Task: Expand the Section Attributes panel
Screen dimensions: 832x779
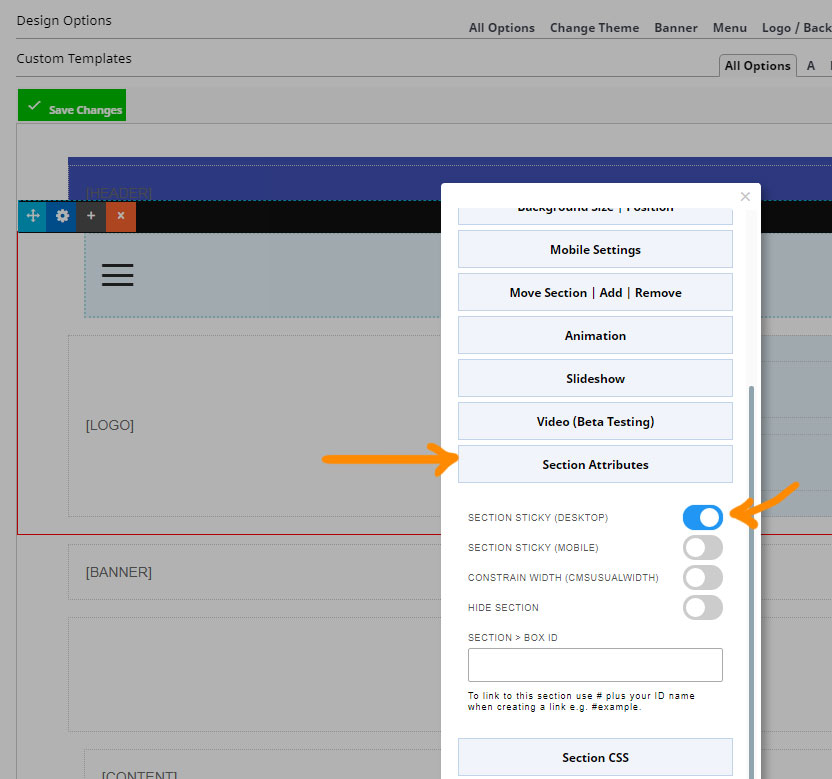Action: click(595, 464)
